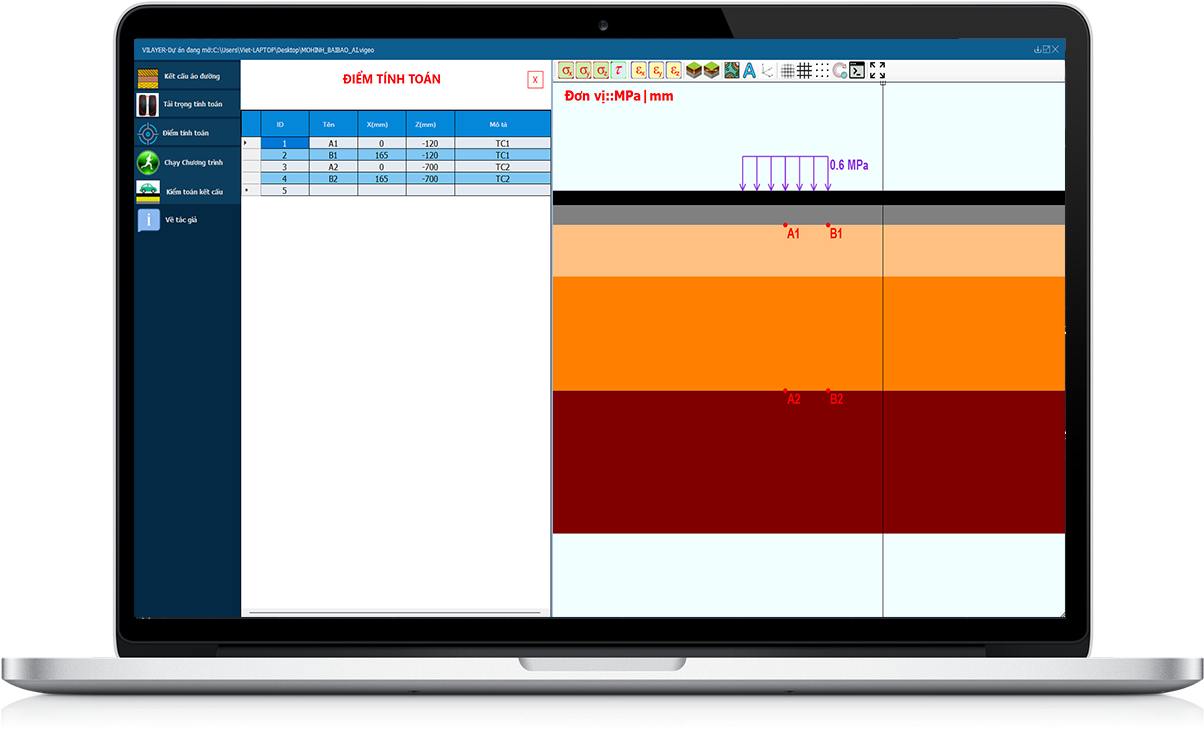Show shear stress tau results

[x=619, y=70]
